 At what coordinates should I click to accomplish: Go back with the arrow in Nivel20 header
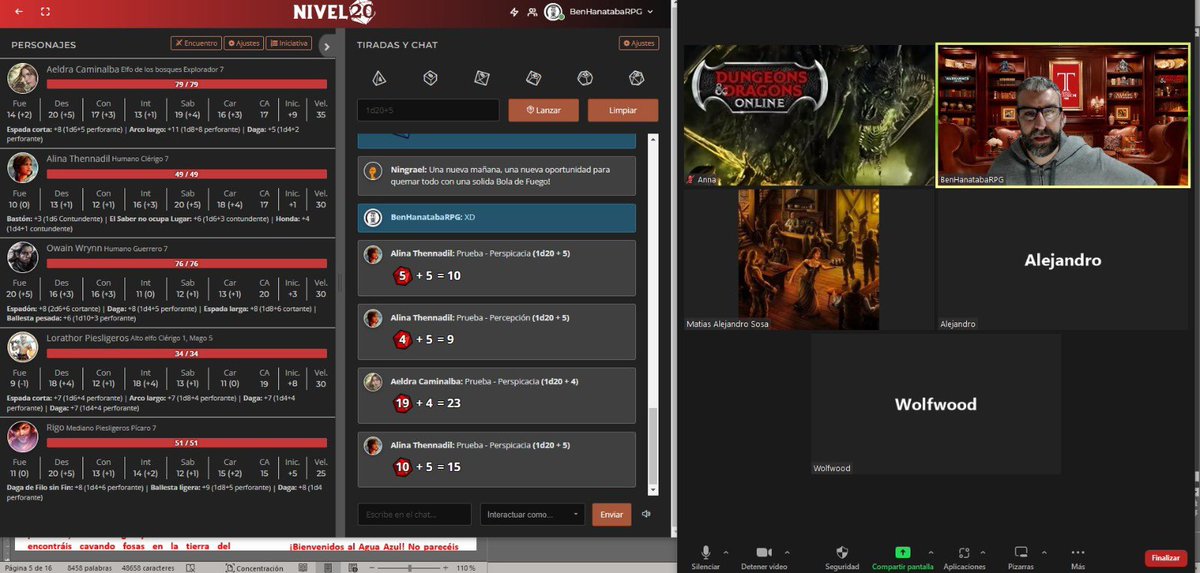[x=18, y=11]
